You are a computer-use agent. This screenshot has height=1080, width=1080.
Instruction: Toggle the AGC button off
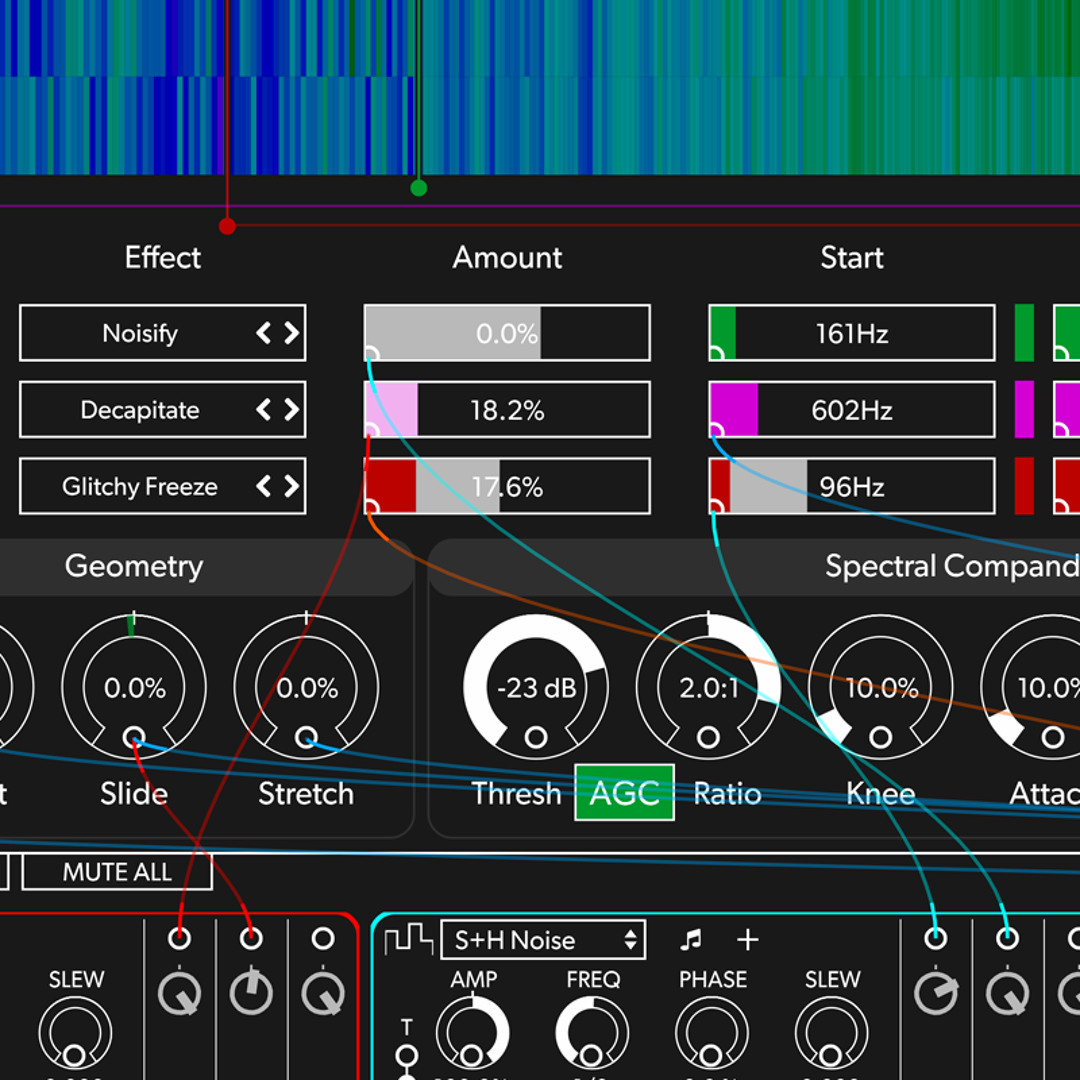click(x=624, y=793)
